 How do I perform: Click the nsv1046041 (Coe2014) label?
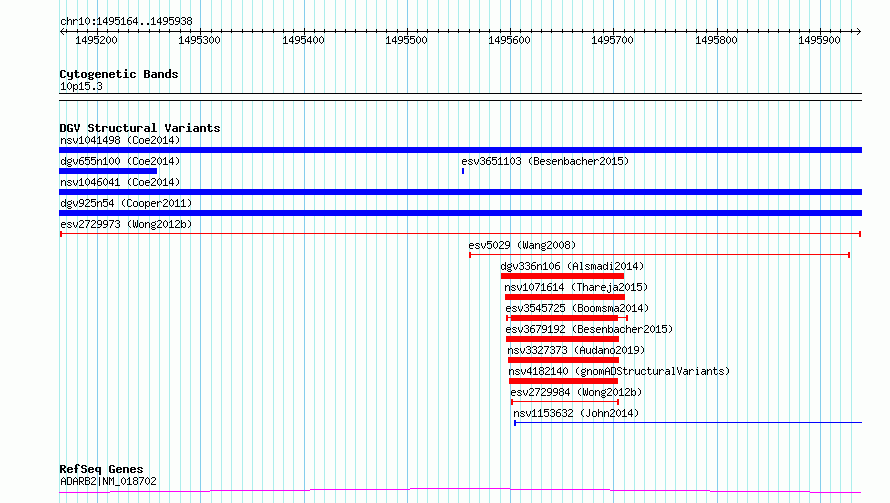click(120, 182)
